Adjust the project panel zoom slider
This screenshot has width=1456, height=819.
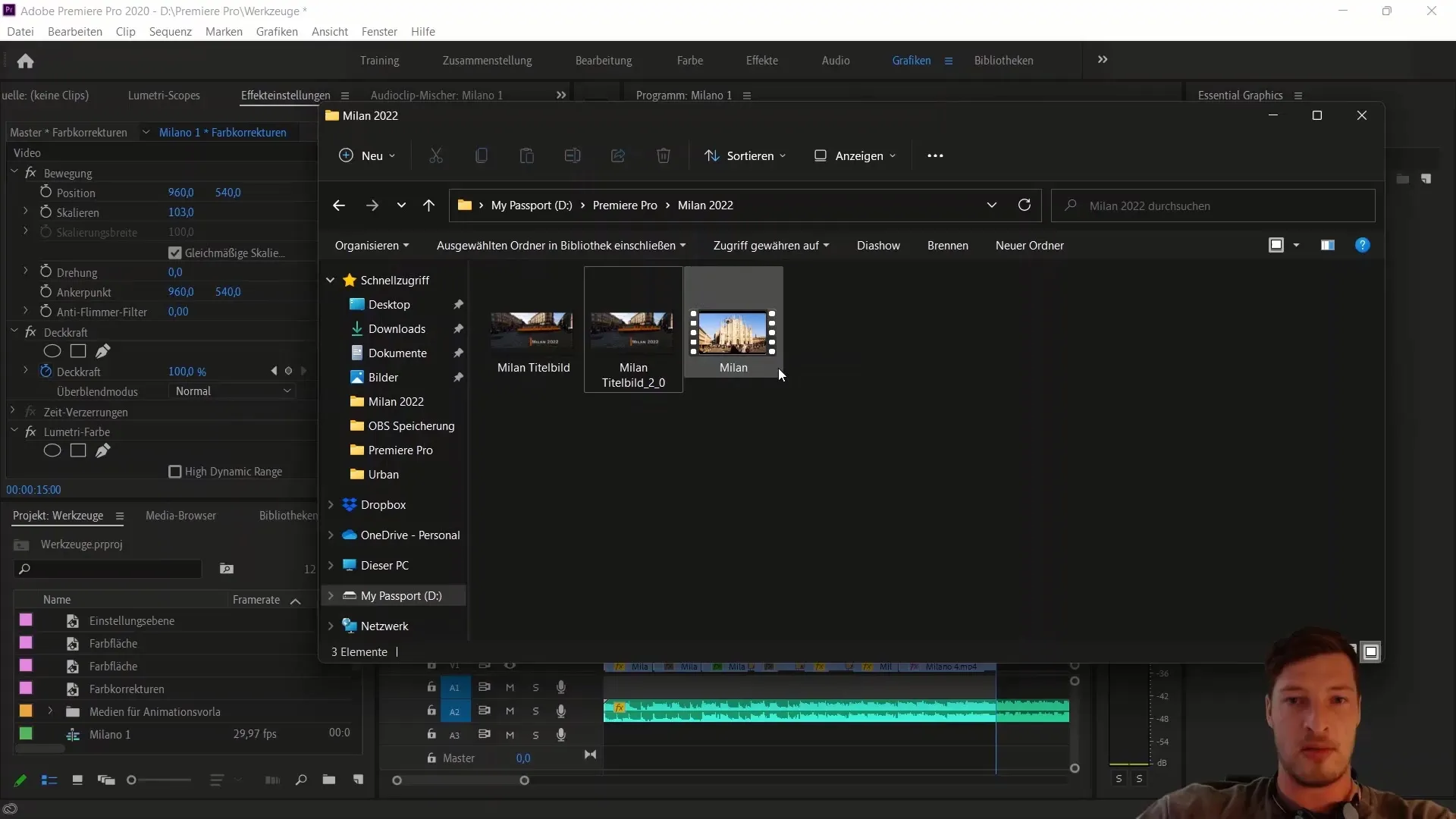[131, 780]
